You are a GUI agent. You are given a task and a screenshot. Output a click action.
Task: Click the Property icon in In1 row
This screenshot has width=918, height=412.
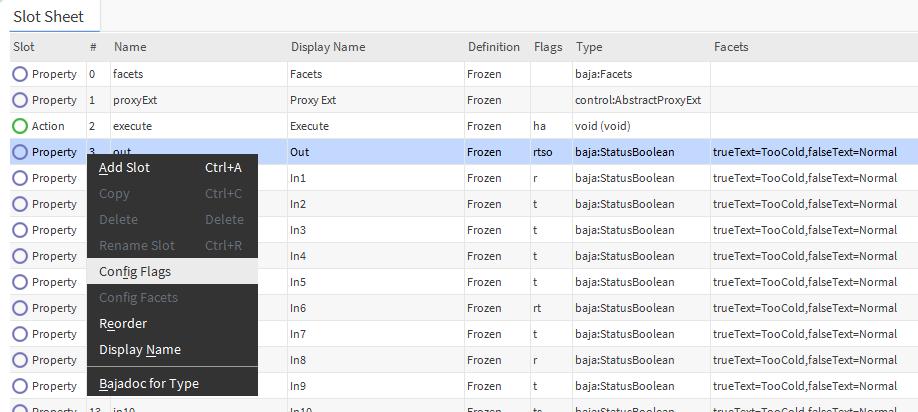(x=20, y=178)
